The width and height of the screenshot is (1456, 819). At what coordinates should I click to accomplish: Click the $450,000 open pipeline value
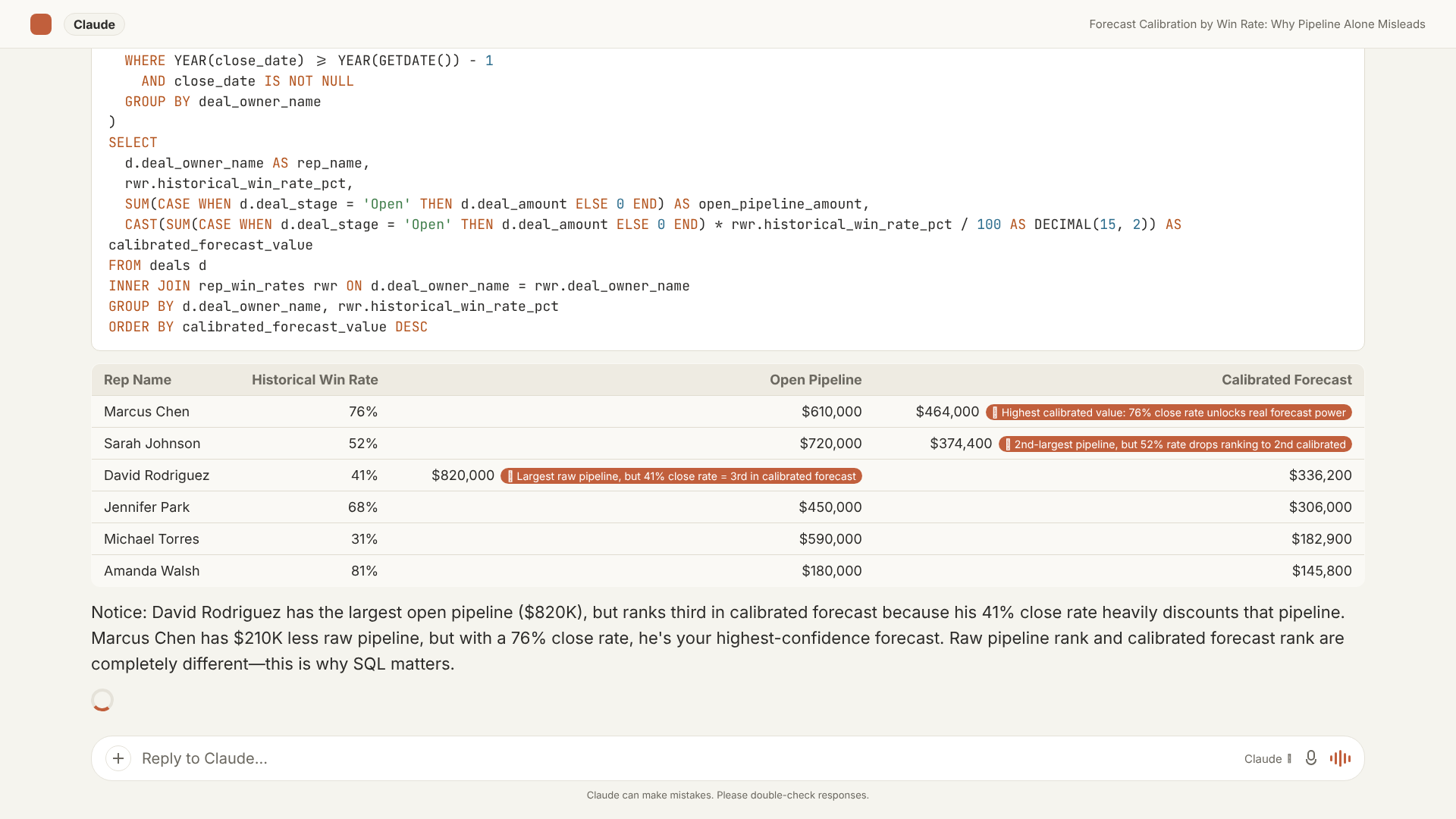(x=830, y=507)
